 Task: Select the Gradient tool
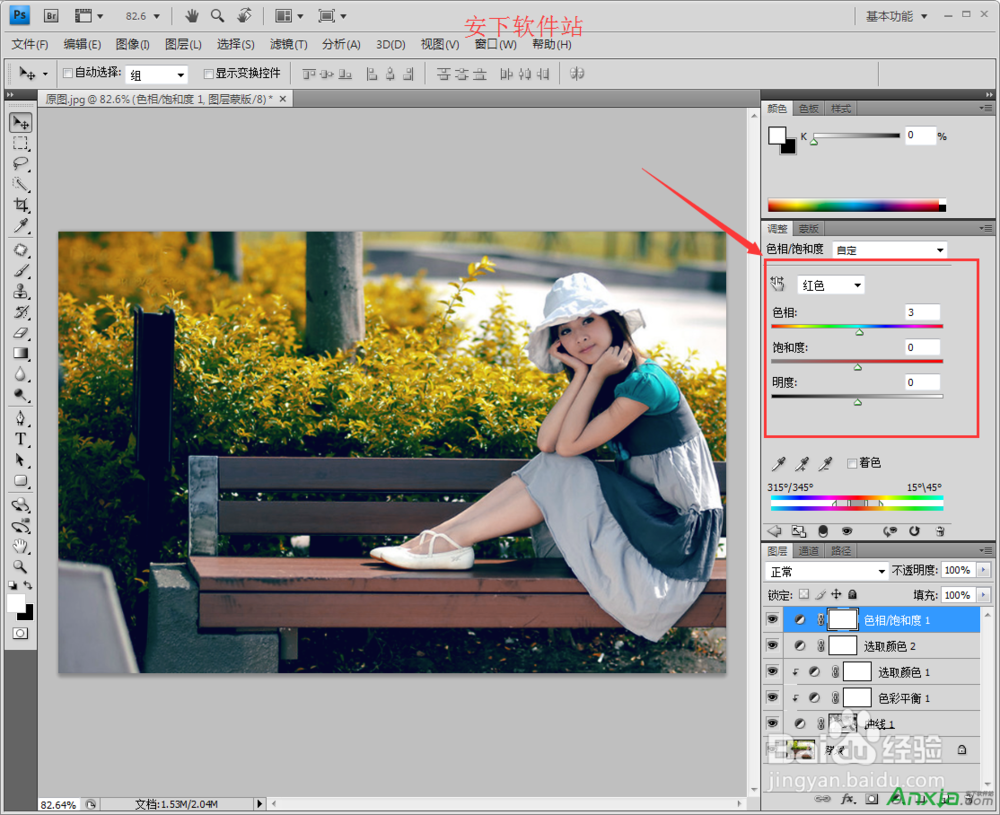20,353
